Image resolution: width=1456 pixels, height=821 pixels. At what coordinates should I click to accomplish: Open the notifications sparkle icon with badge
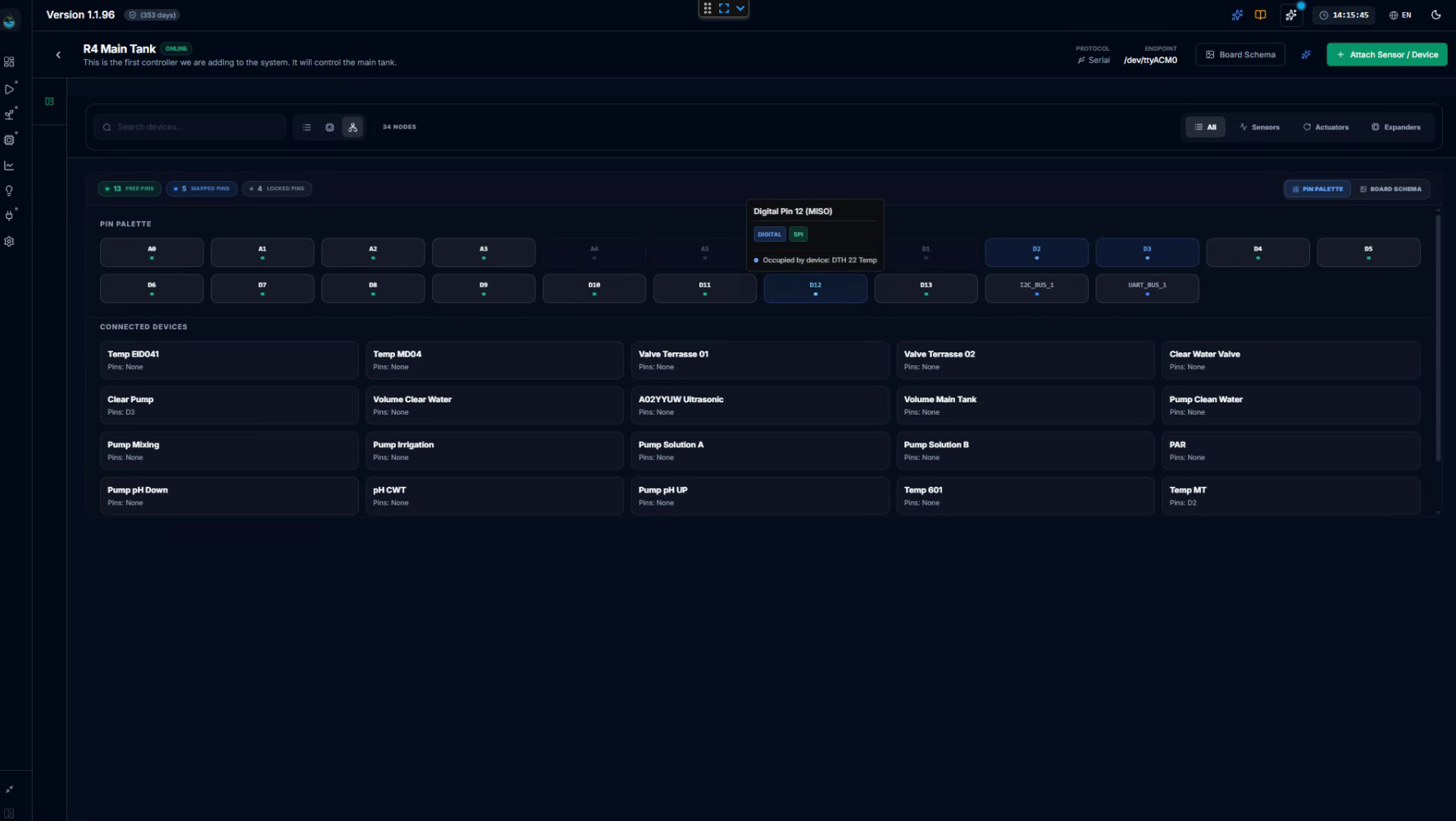(x=1291, y=15)
